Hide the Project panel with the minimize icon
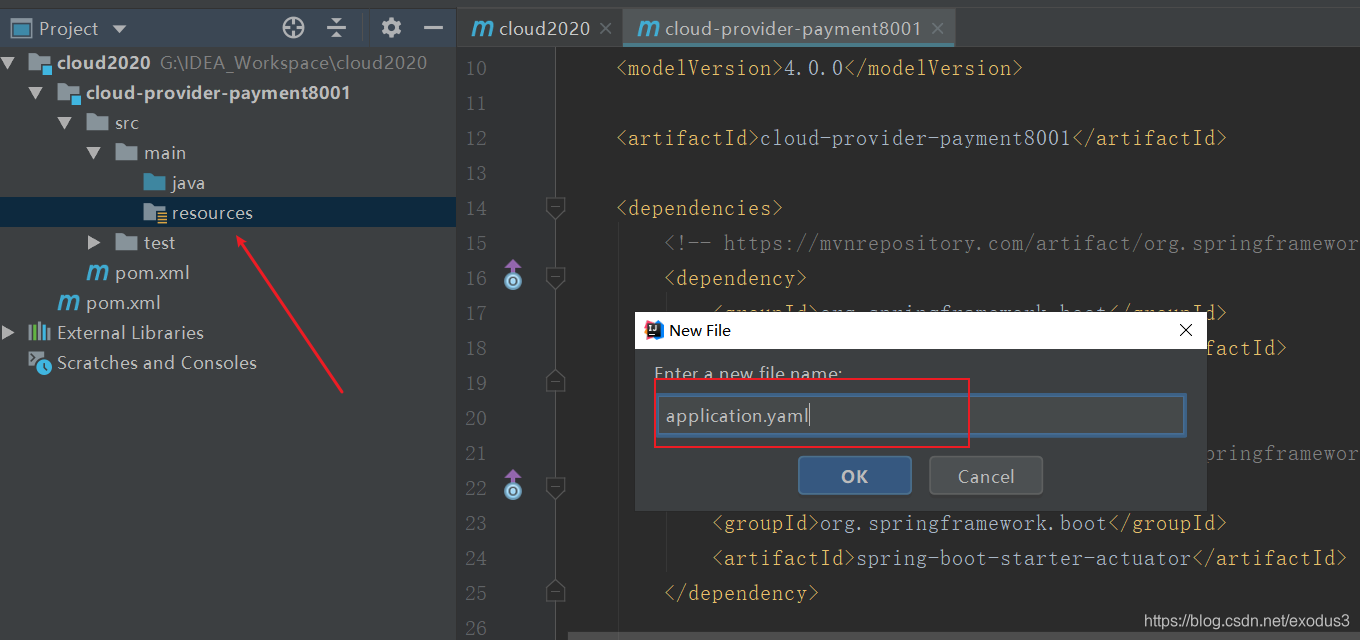The width and height of the screenshot is (1360, 640). [433, 28]
